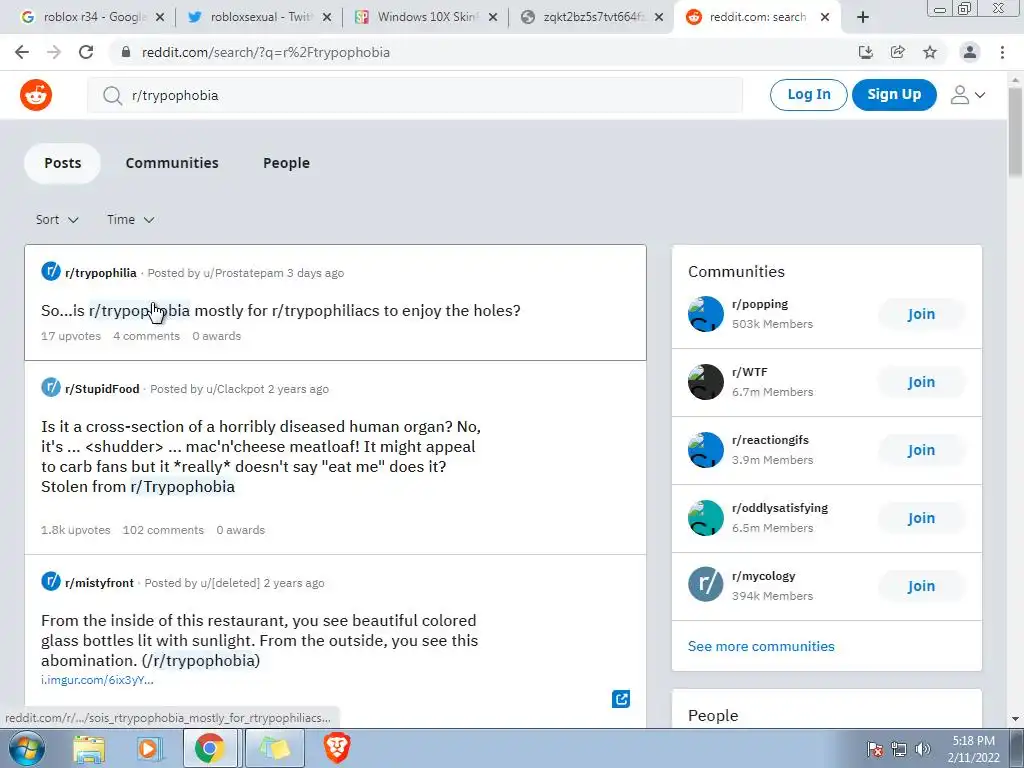Click the Reddit logo icon
Image resolution: width=1024 pixels, height=768 pixels.
click(36, 95)
